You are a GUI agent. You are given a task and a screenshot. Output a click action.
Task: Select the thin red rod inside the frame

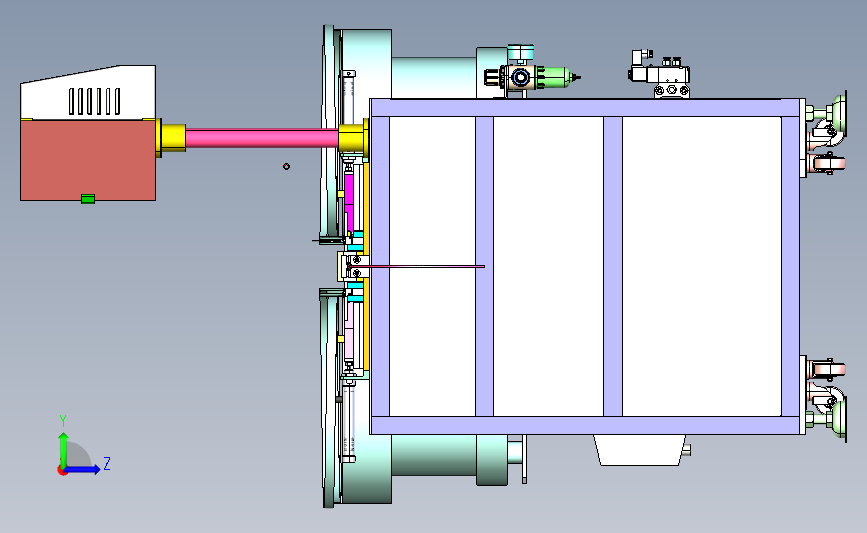click(x=416, y=266)
